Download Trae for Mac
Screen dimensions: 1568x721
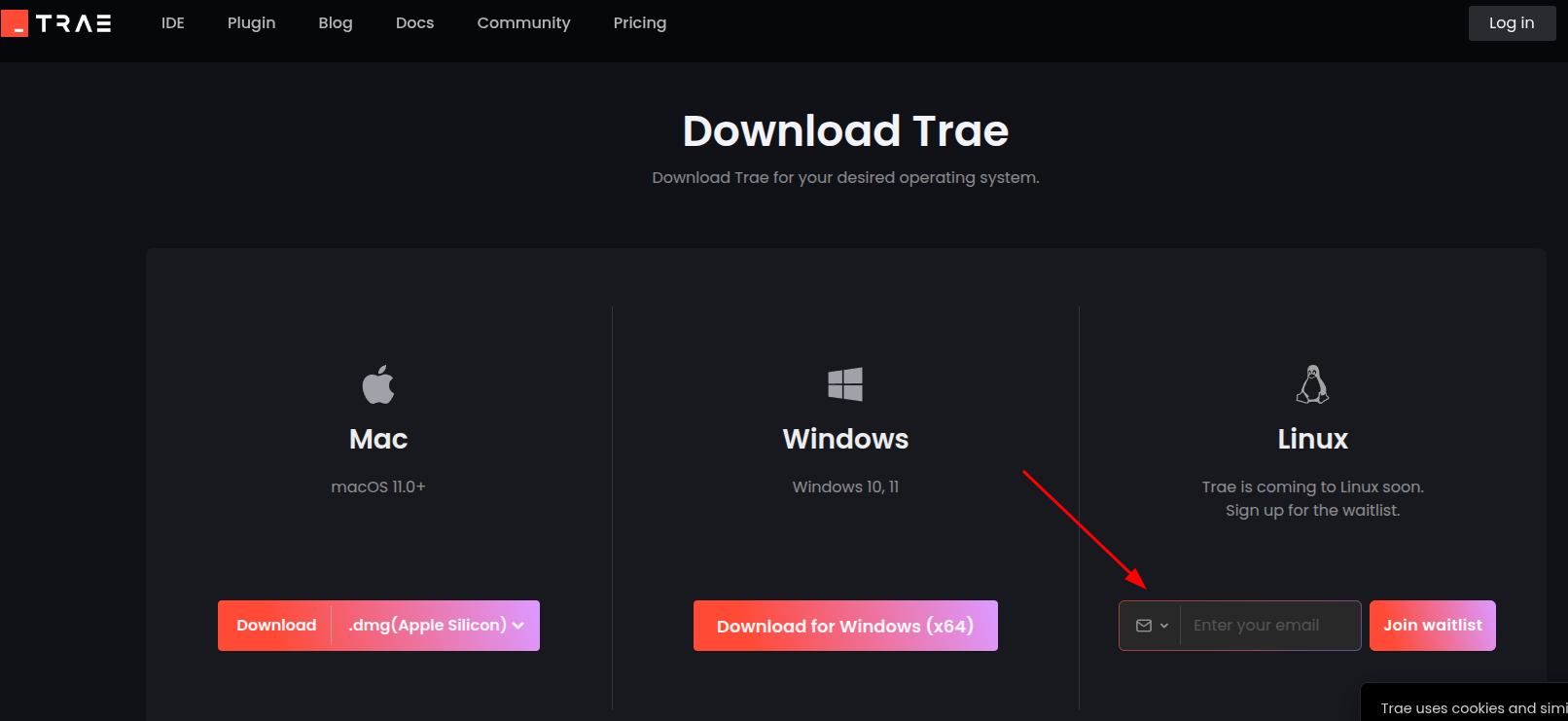(x=276, y=626)
